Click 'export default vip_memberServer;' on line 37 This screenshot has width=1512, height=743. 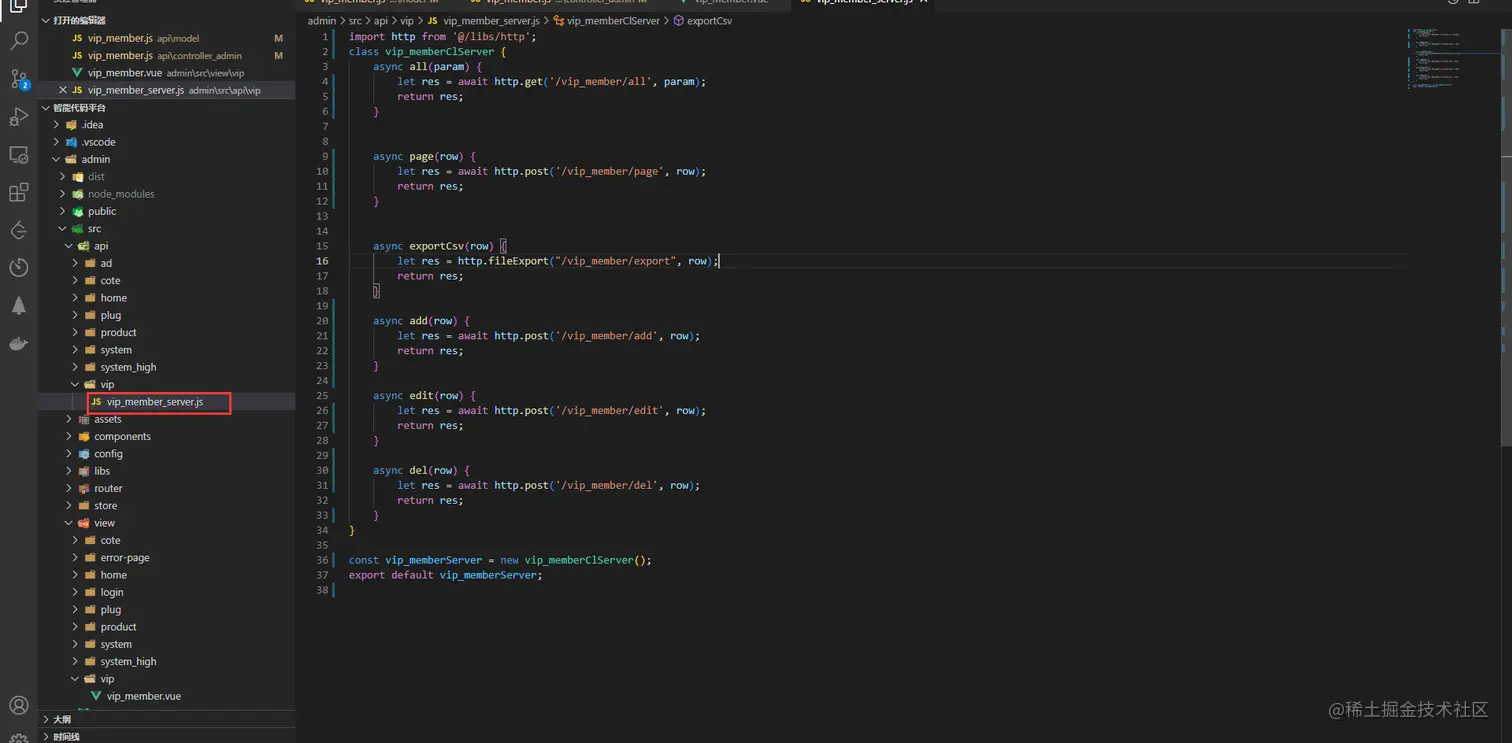446,575
